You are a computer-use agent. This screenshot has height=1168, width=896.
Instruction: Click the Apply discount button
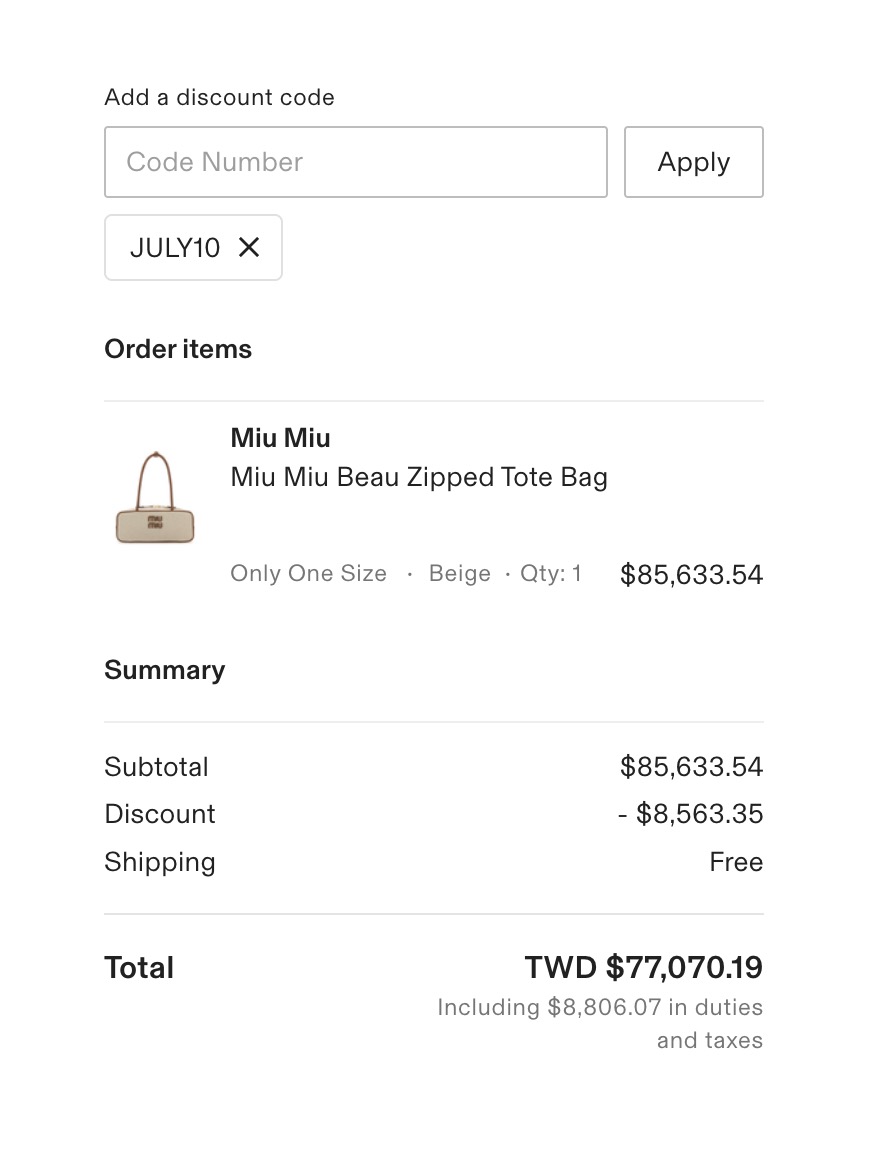[x=693, y=162]
